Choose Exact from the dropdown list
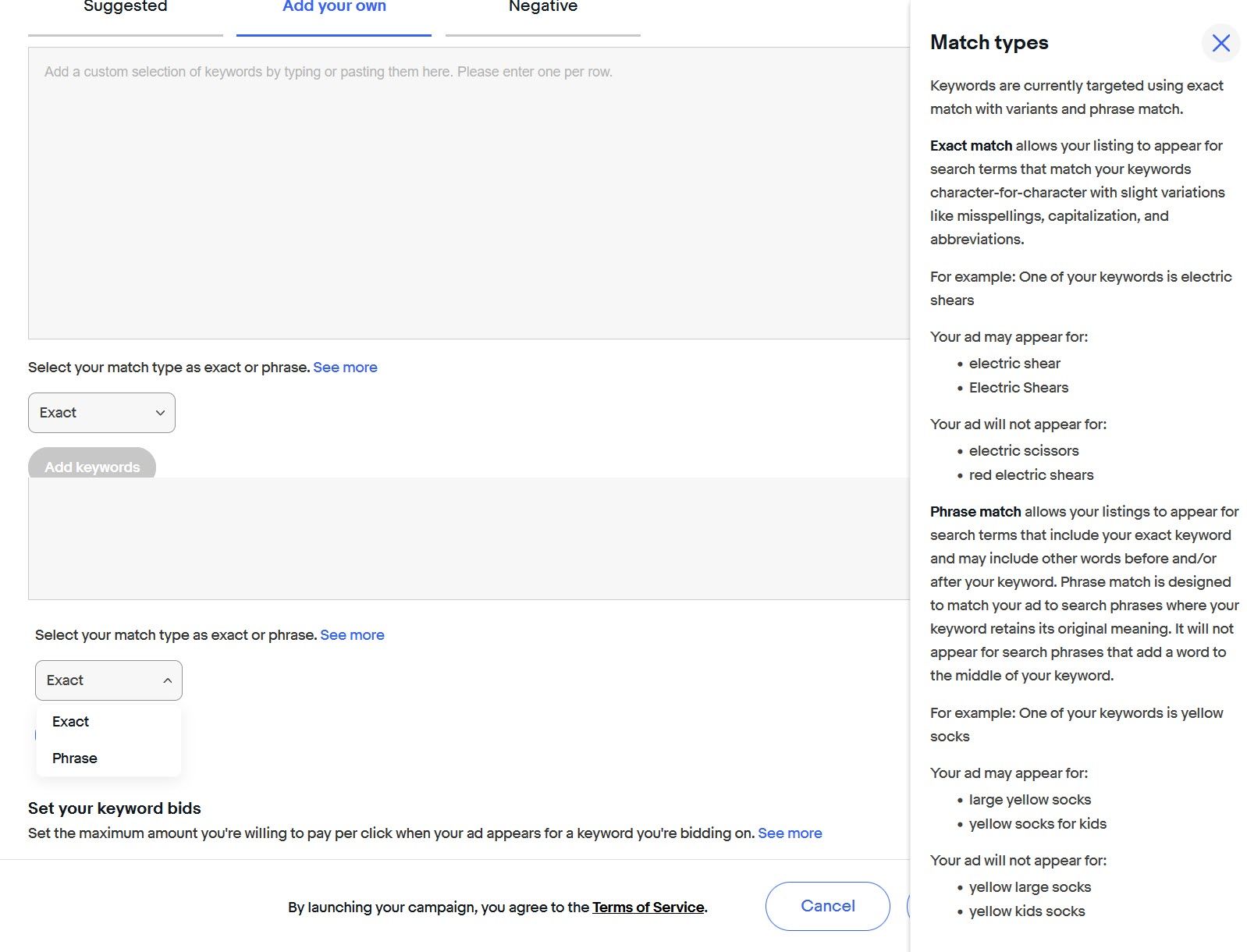1247x952 pixels. tap(71, 722)
